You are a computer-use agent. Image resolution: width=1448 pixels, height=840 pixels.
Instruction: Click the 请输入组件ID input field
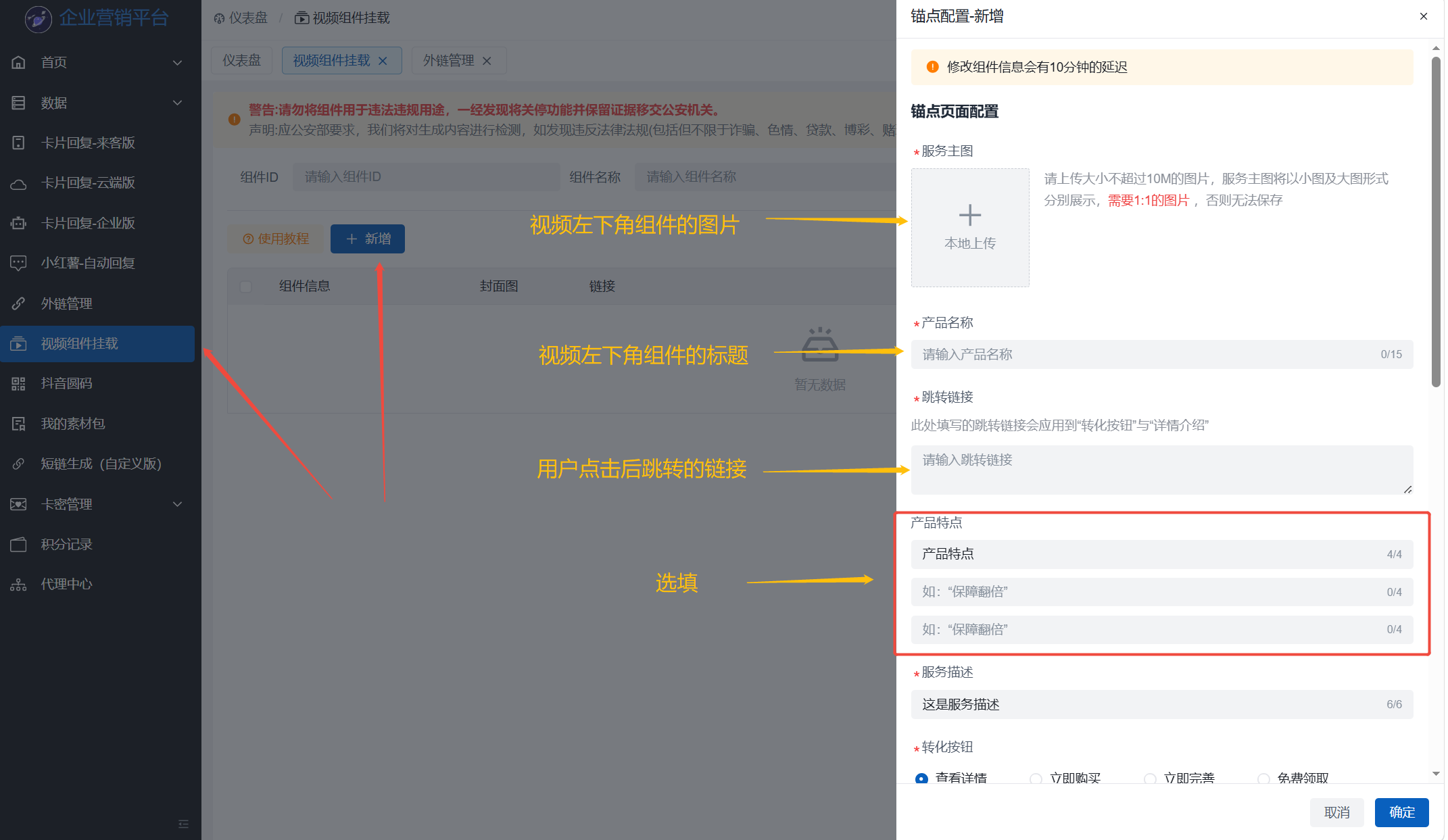426,176
